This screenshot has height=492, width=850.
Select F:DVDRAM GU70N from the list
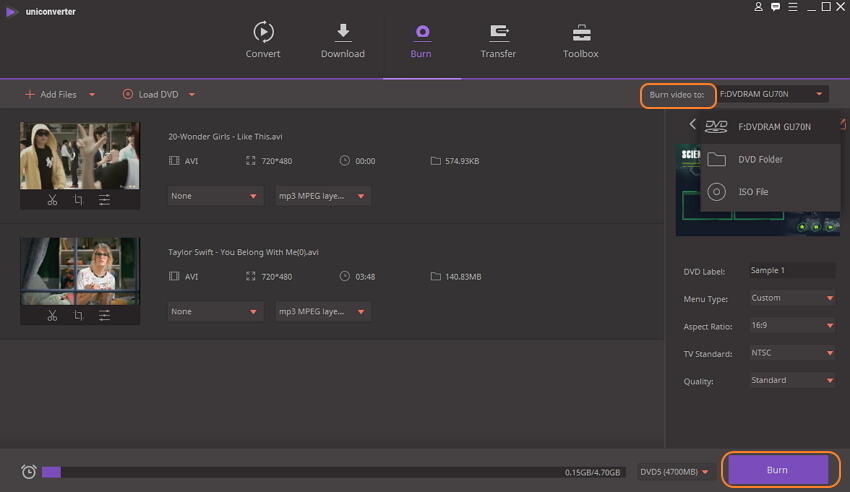[x=770, y=127]
